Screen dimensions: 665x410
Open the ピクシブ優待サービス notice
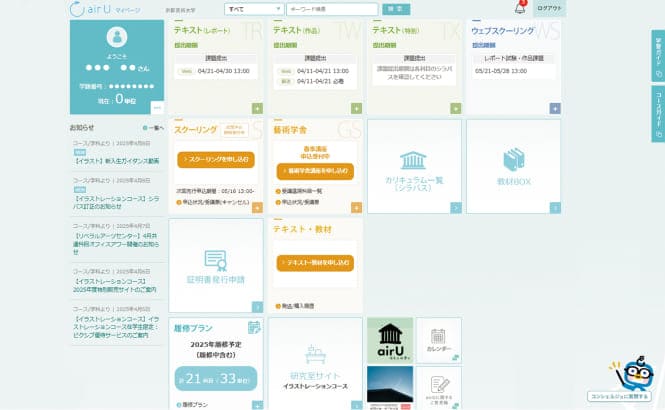click(117, 327)
